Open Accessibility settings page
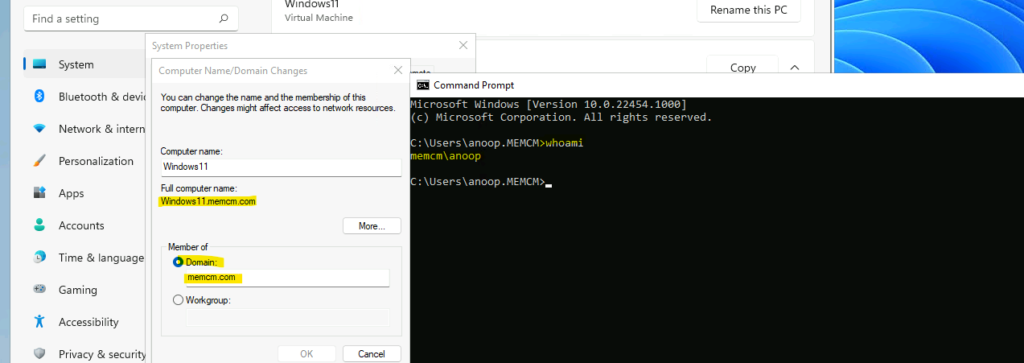The width and height of the screenshot is (1024, 363). [85, 321]
